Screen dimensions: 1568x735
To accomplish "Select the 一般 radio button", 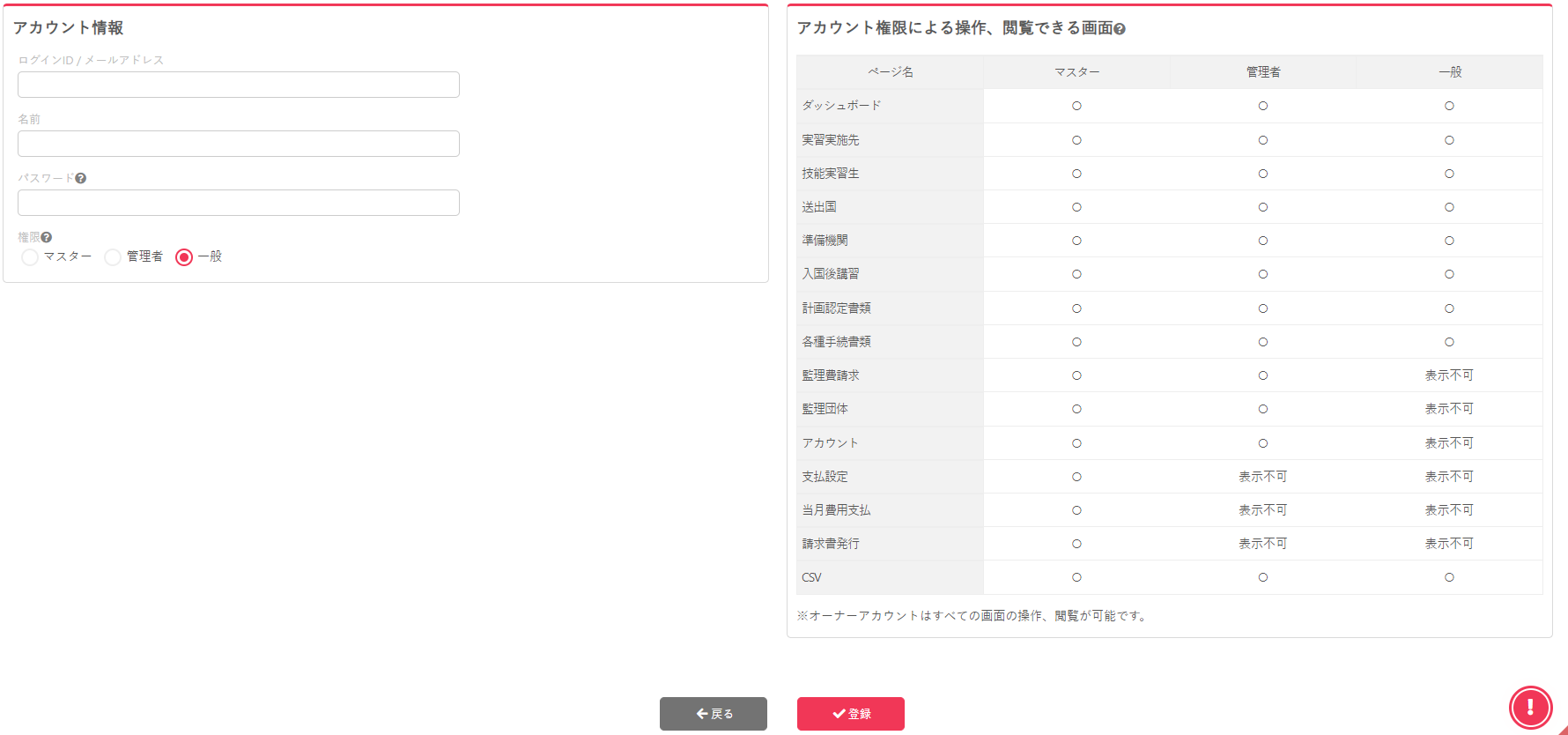I will [184, 257].
